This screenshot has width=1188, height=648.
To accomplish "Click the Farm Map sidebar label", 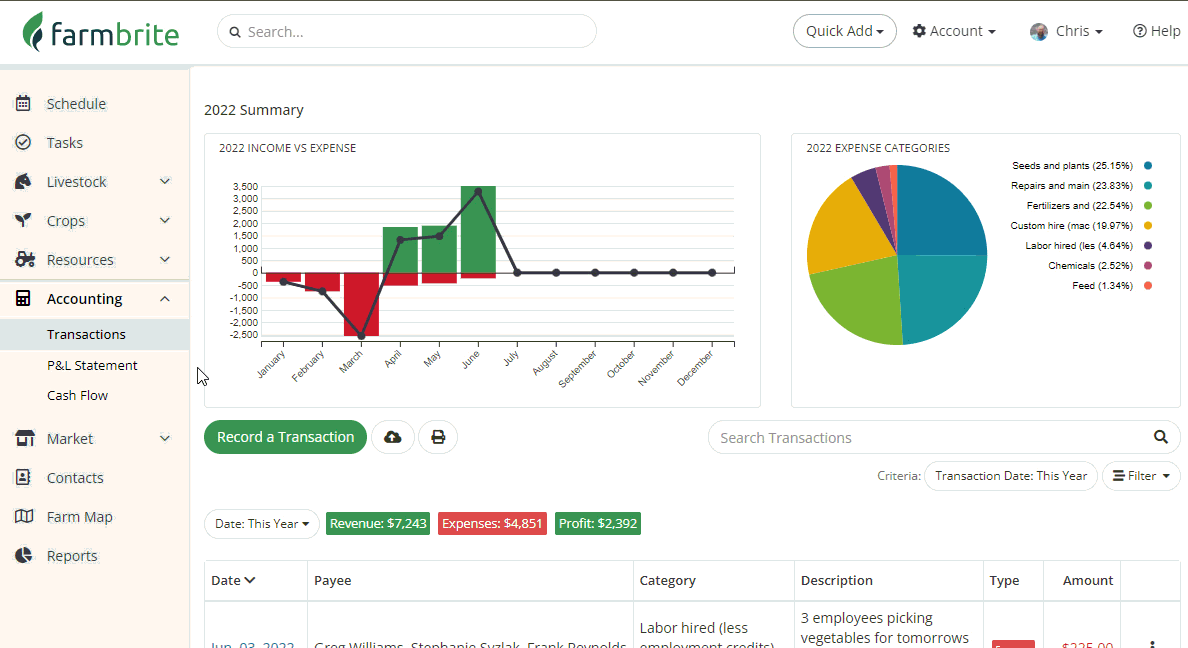I will point(80,517).
